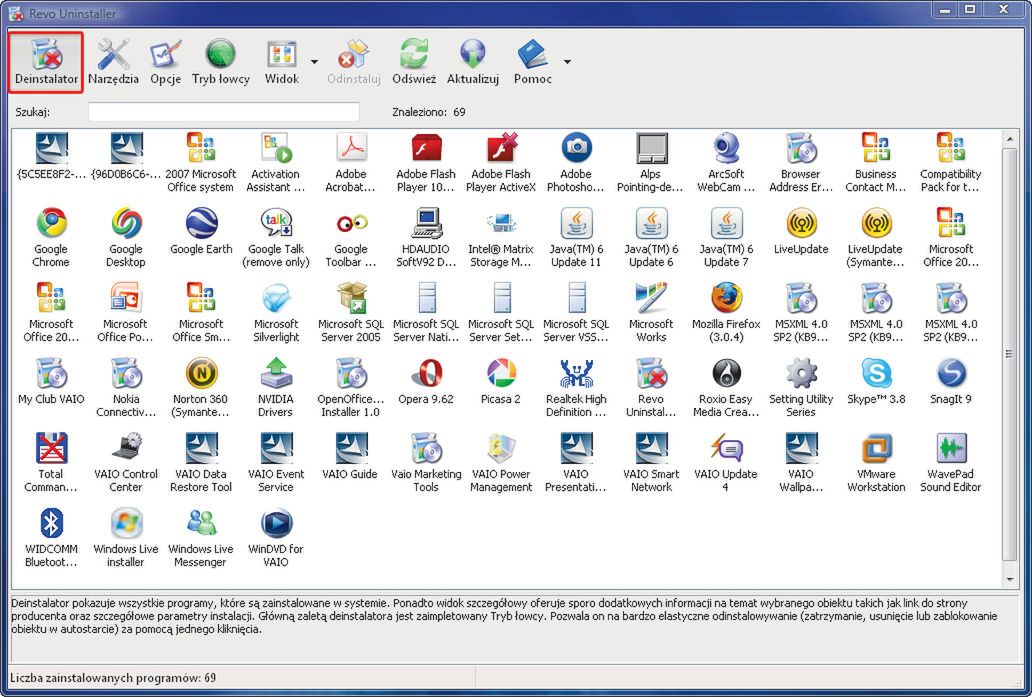
Task: Select the Picasa 2 icon
Action: pos(501,373)
